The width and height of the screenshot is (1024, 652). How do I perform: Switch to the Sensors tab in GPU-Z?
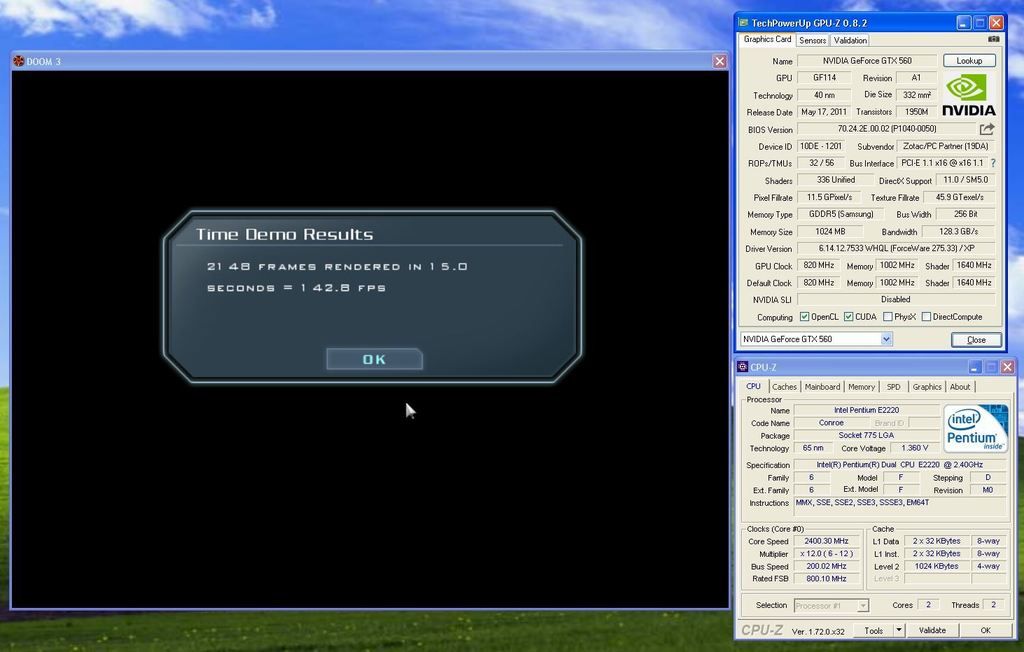pyautogui.click(x=812, y=41)
